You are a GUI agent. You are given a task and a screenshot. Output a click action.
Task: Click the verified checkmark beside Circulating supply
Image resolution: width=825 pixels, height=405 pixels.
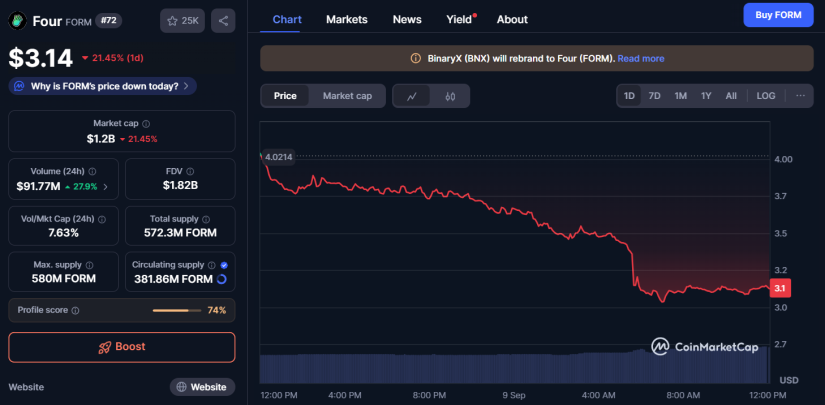pos(224,265)
